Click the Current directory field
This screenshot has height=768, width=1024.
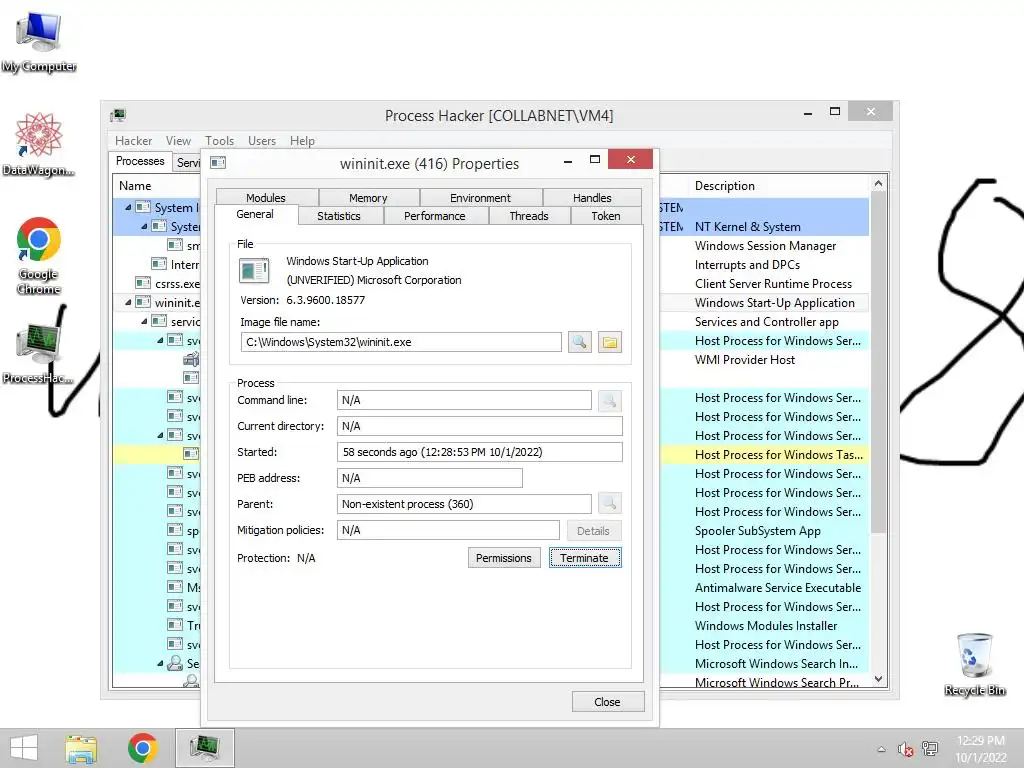pos(479,426)
